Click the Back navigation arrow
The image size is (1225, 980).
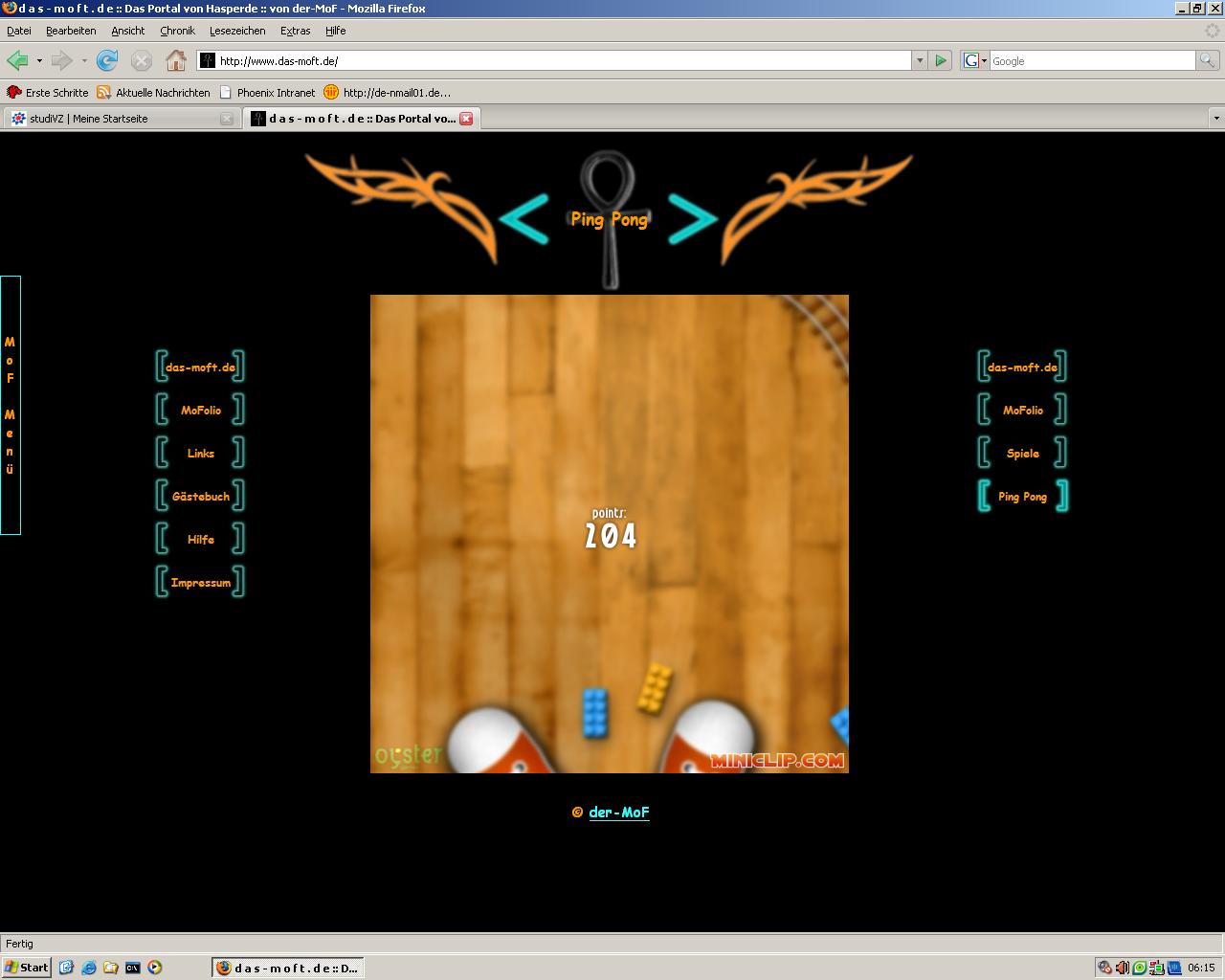tap(17, 60)
